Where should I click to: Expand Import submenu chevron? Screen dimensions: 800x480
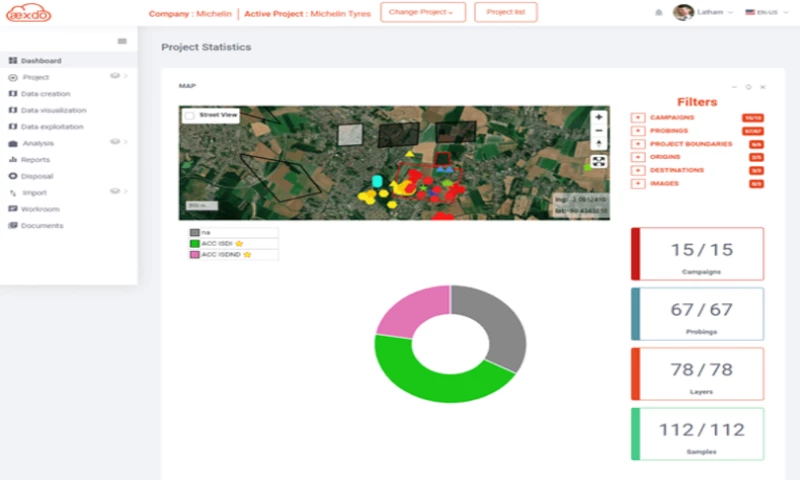(126, 191)
